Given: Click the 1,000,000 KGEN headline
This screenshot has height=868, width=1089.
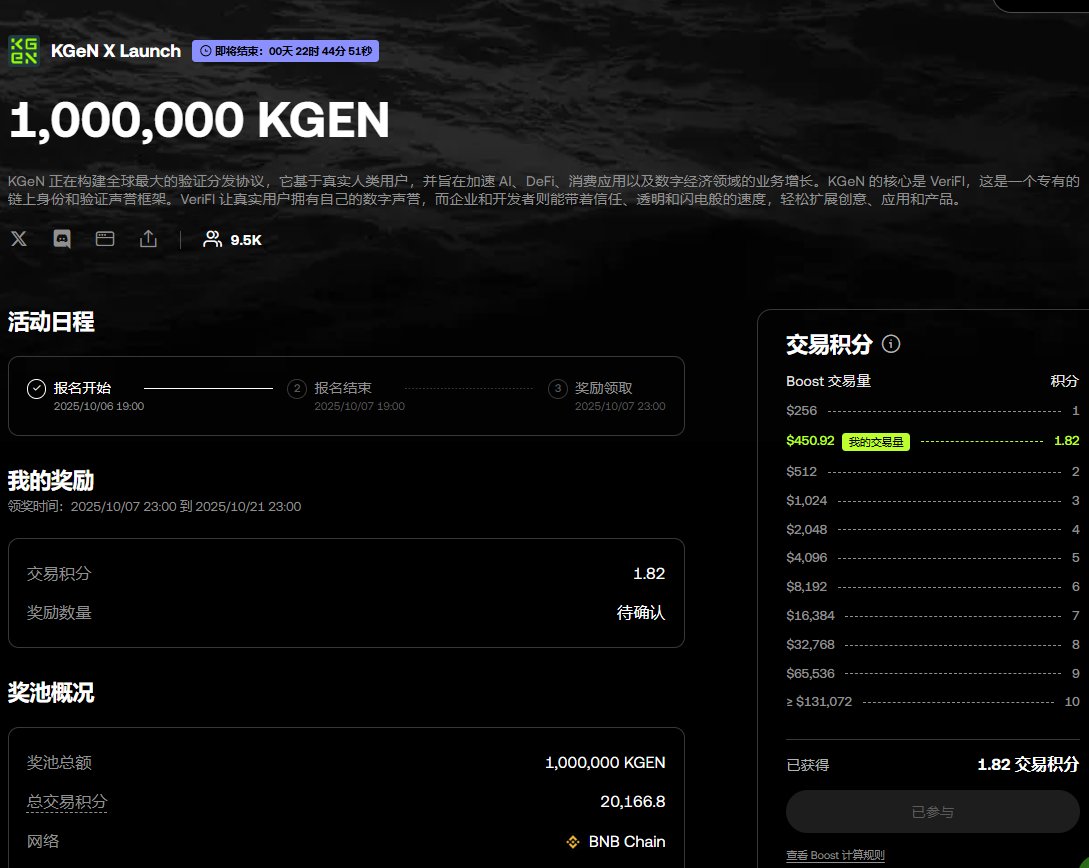Looking at the screenshot, I should pos(199,120).
